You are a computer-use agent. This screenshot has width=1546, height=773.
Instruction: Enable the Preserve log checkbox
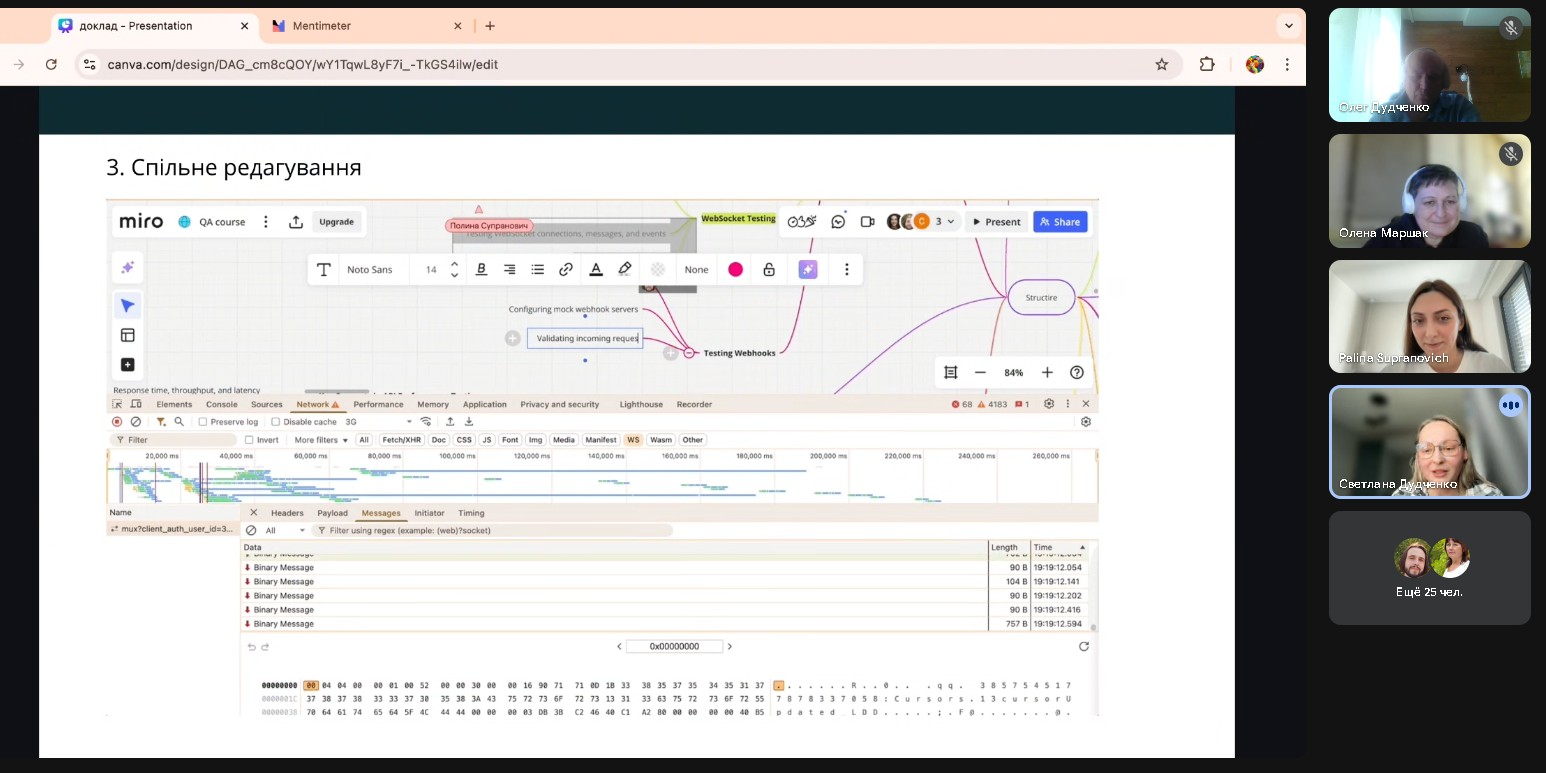[203, 422]
